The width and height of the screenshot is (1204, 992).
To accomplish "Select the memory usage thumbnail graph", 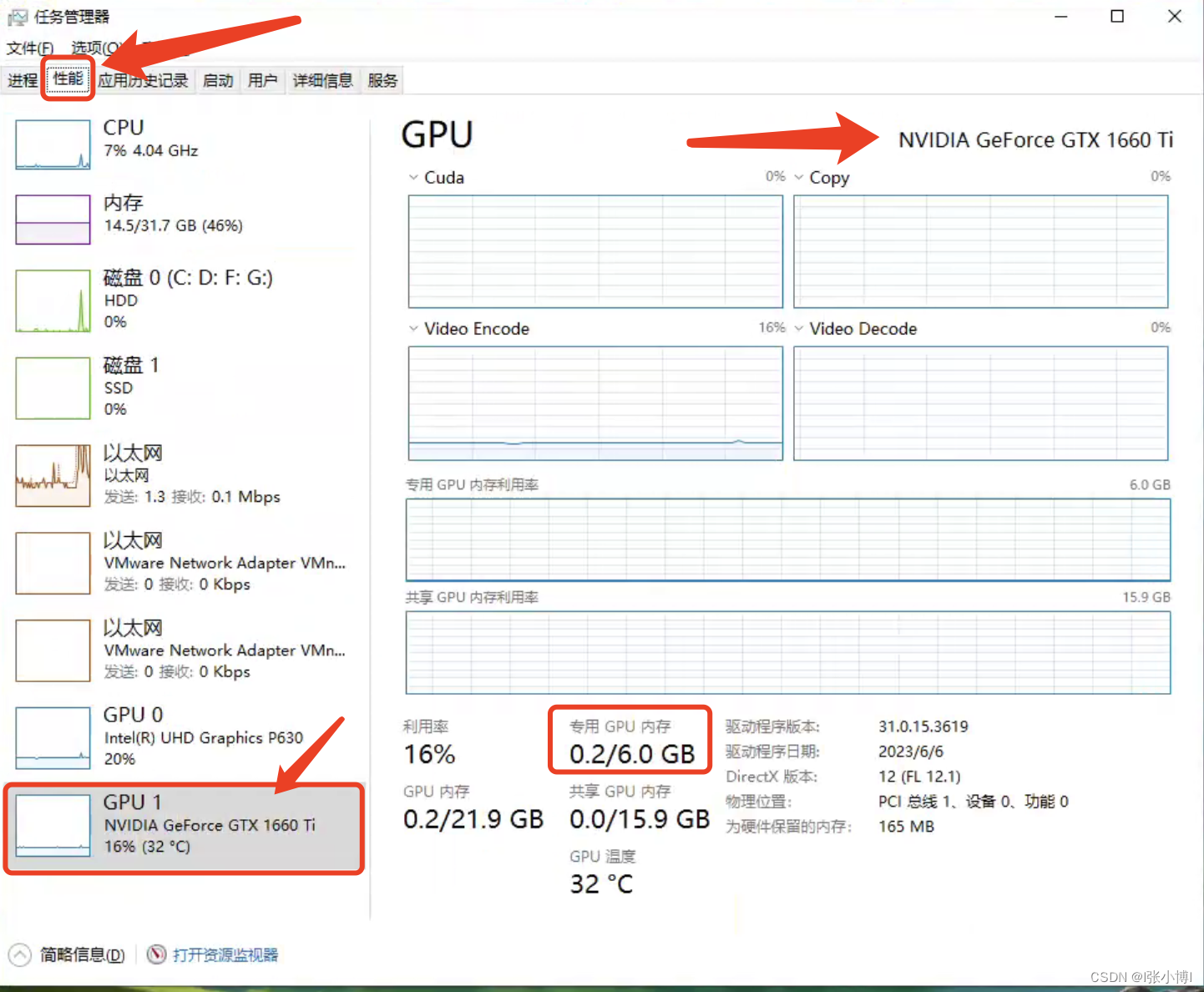I will [53, 220].
